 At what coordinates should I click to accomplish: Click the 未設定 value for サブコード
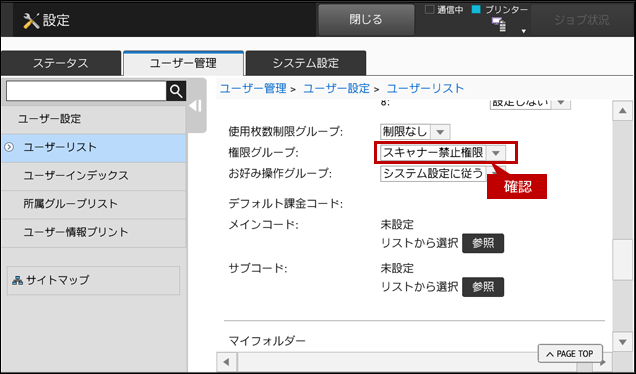click(x=397, y=268)
